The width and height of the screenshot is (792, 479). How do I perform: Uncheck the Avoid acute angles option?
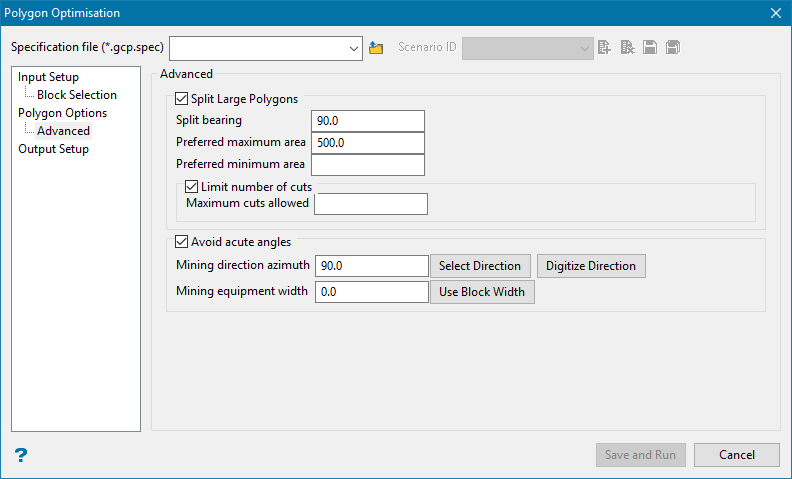[181, 241]
